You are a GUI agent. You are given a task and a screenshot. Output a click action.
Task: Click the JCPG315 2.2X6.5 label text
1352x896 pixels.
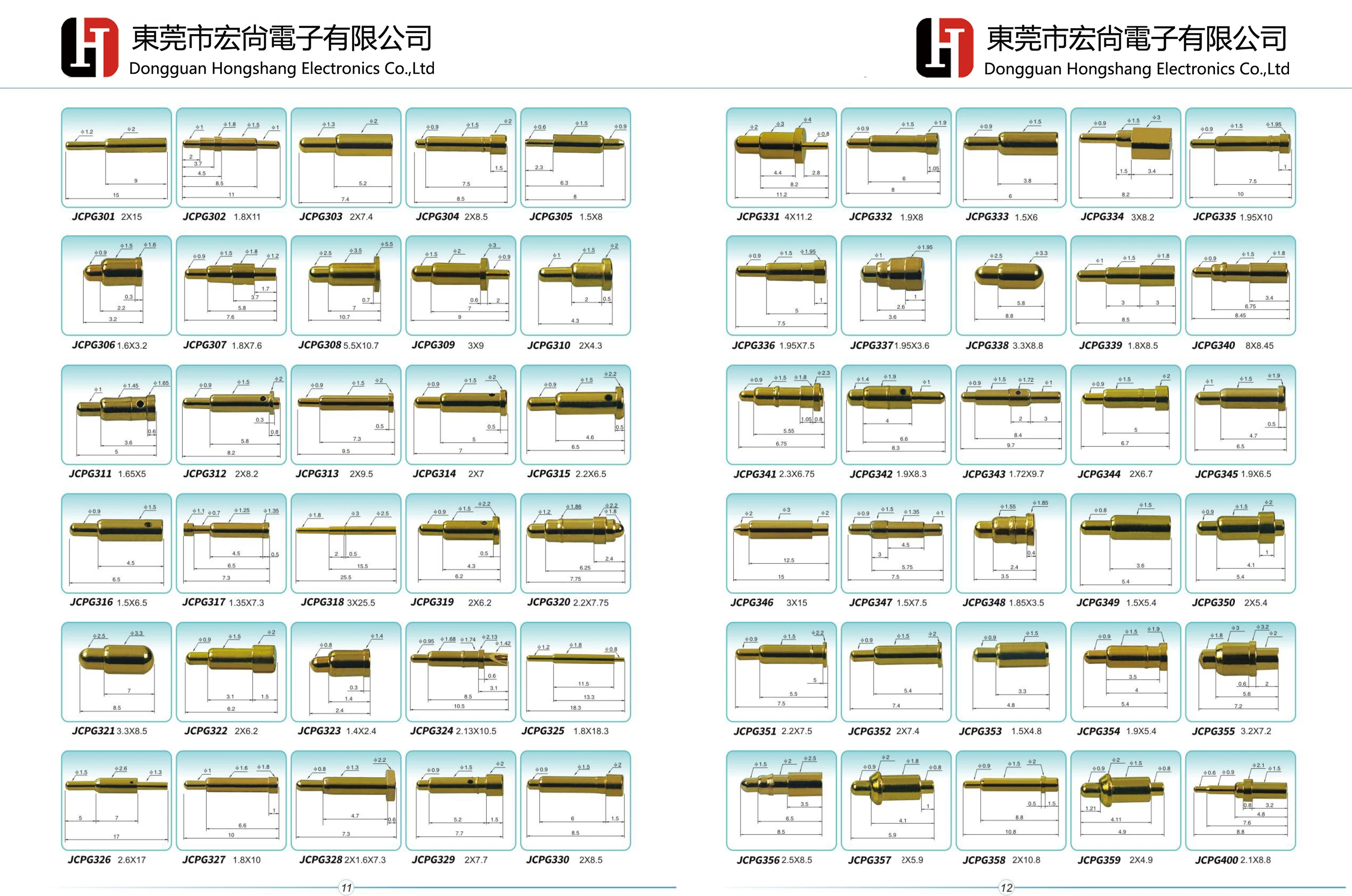click(566, 474)
